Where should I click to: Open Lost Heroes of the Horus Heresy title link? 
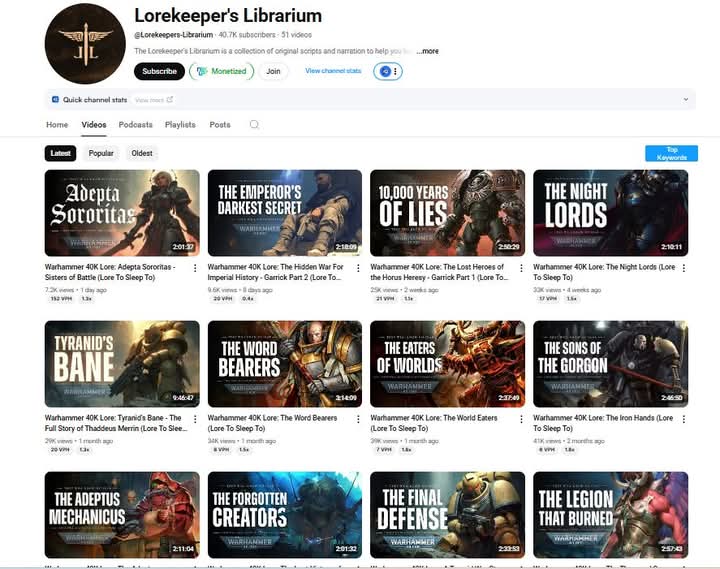click(439, 272)
